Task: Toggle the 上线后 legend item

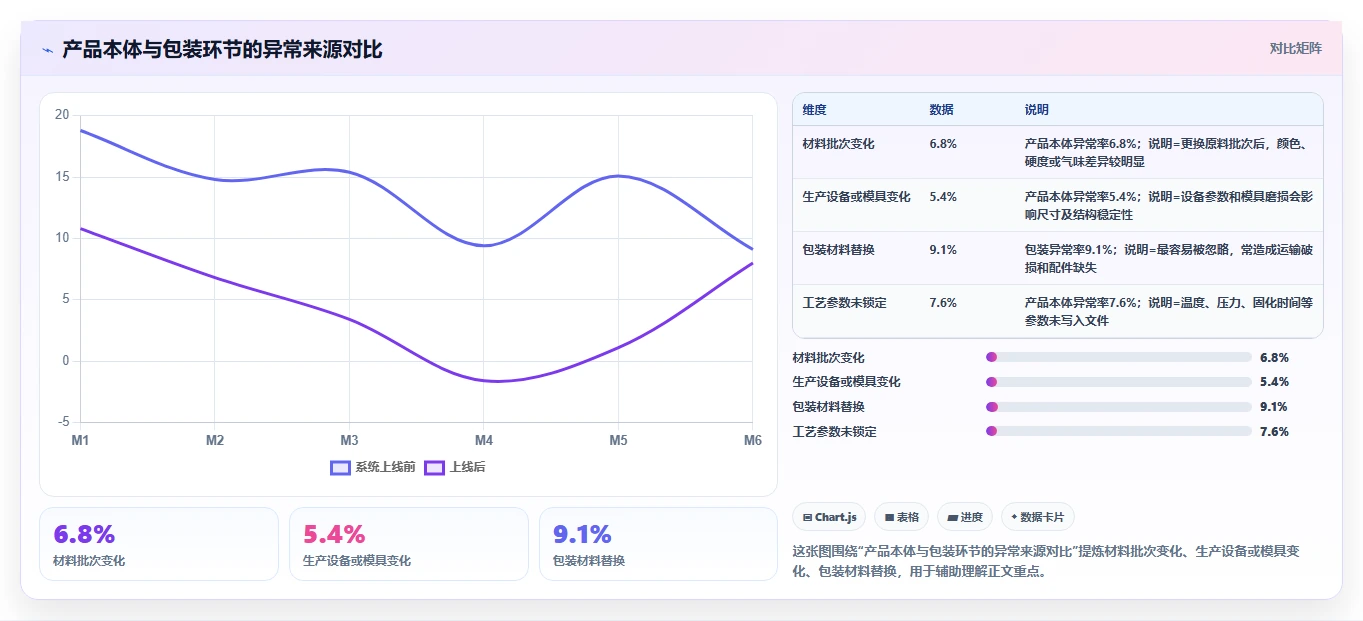Action: pos(455,467)
